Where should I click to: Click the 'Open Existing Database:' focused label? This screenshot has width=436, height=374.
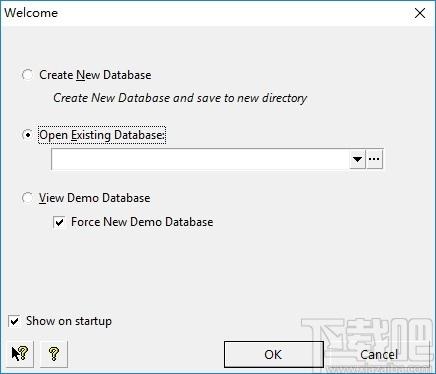click(102, 135)
